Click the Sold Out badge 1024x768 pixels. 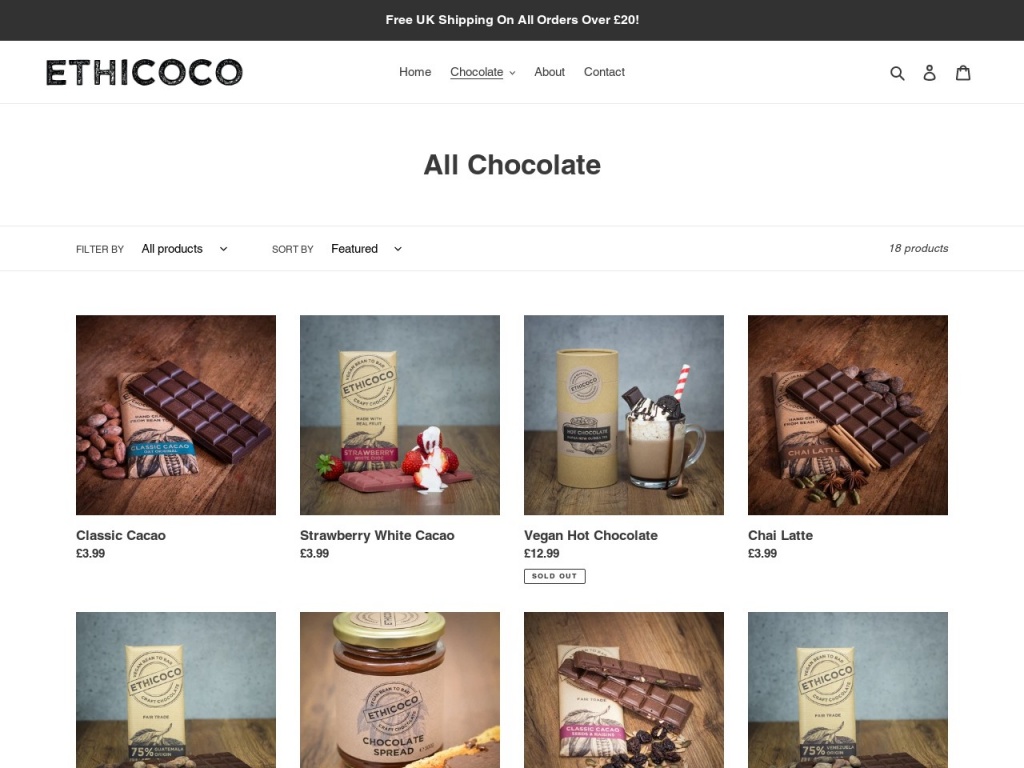pos(554,576)
